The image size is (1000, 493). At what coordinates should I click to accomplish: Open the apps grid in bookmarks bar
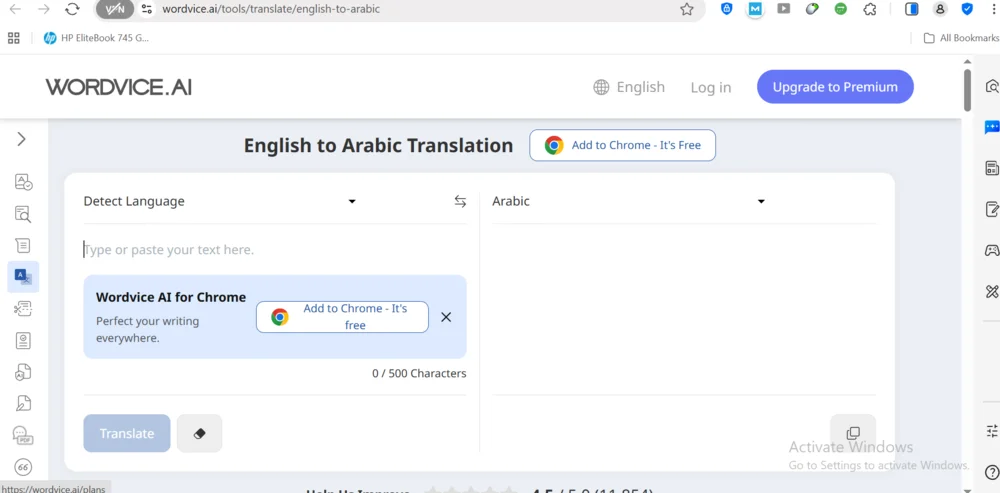pos(13,38)
